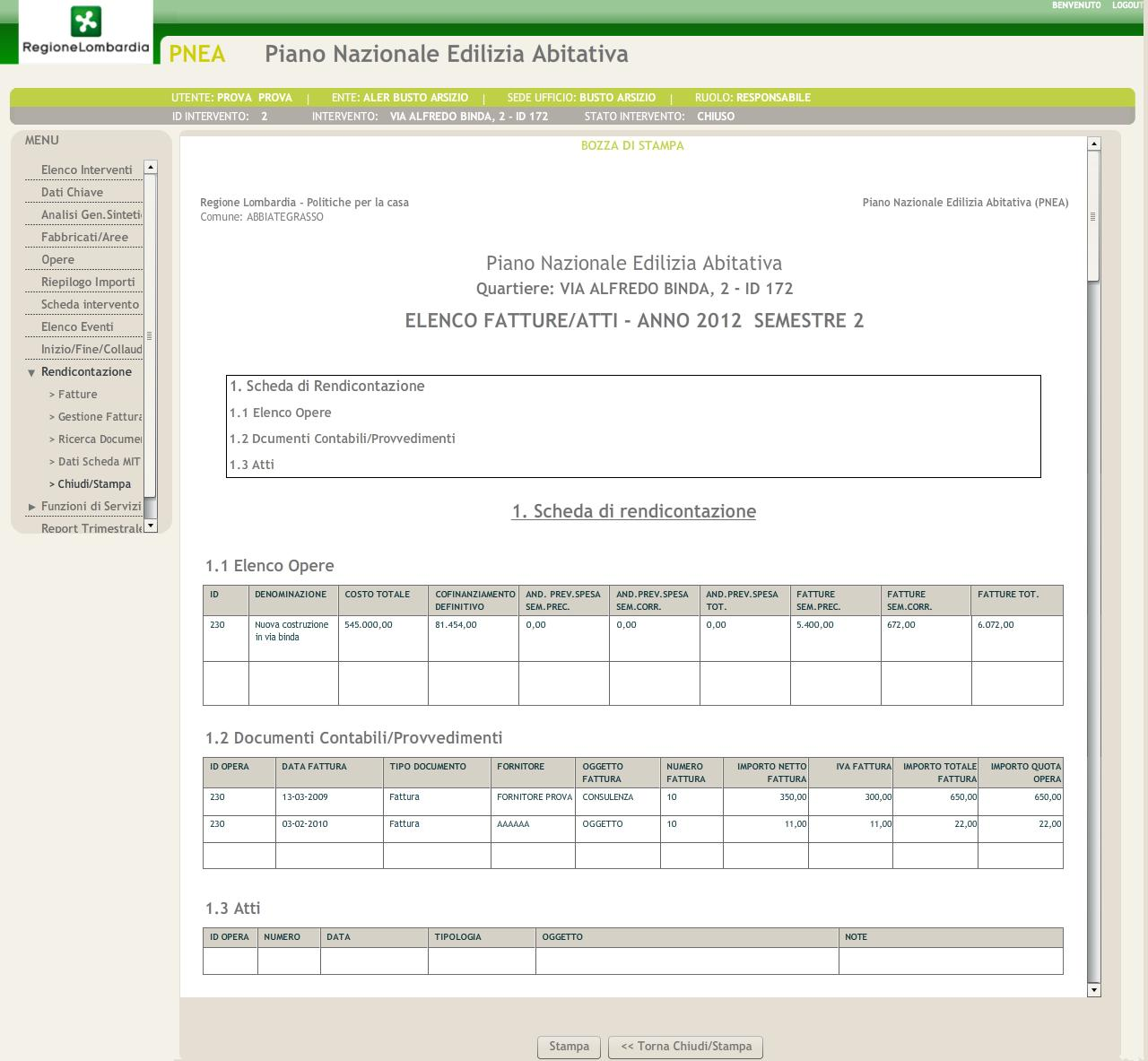This screenshot has width=1148, height=1061.
Task: Click the 350,00 importo netto cell
Action: (x=766, y=801)
